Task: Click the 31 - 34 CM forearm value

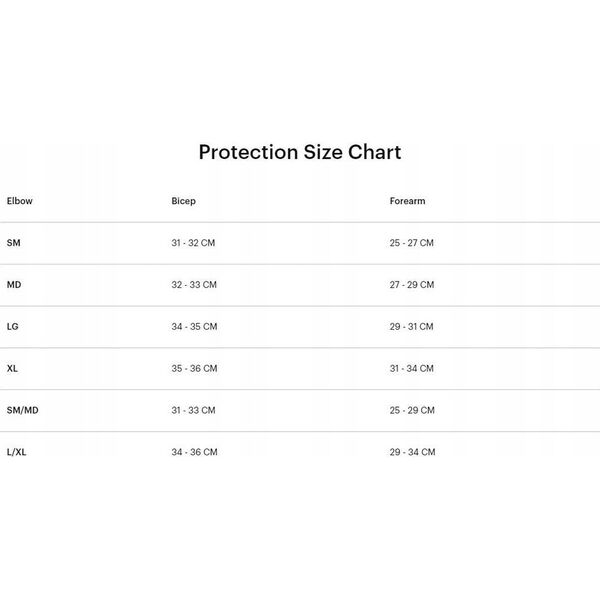Action: [x=412, y=368]
